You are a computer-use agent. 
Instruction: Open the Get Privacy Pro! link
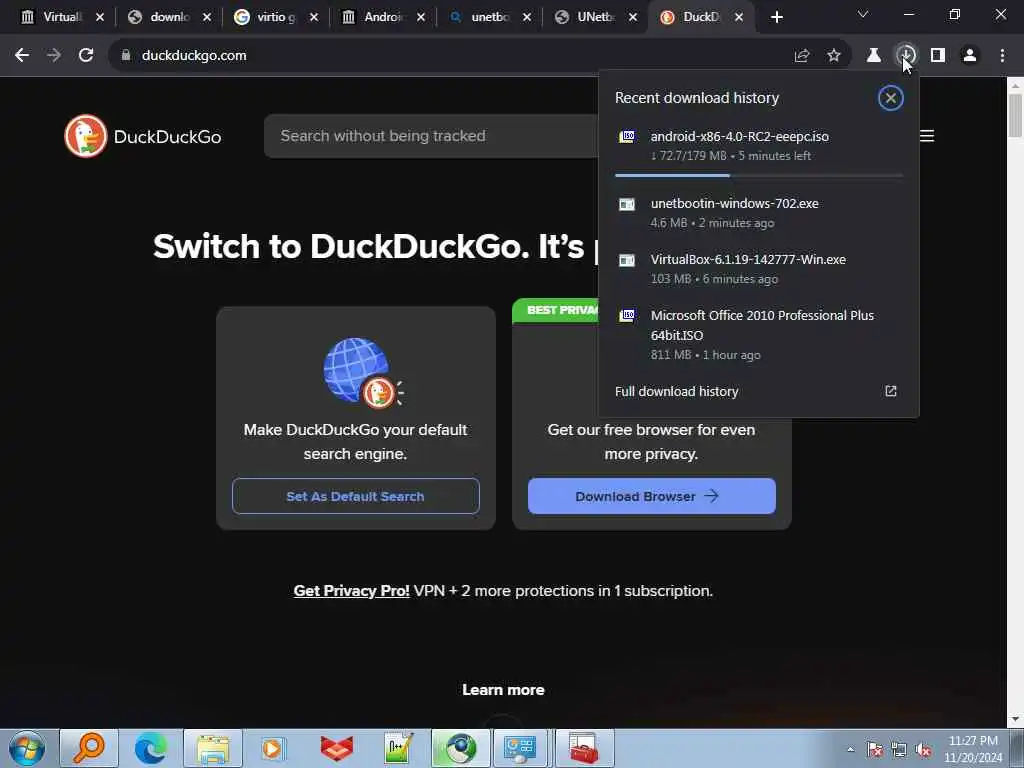pos(351,590)
